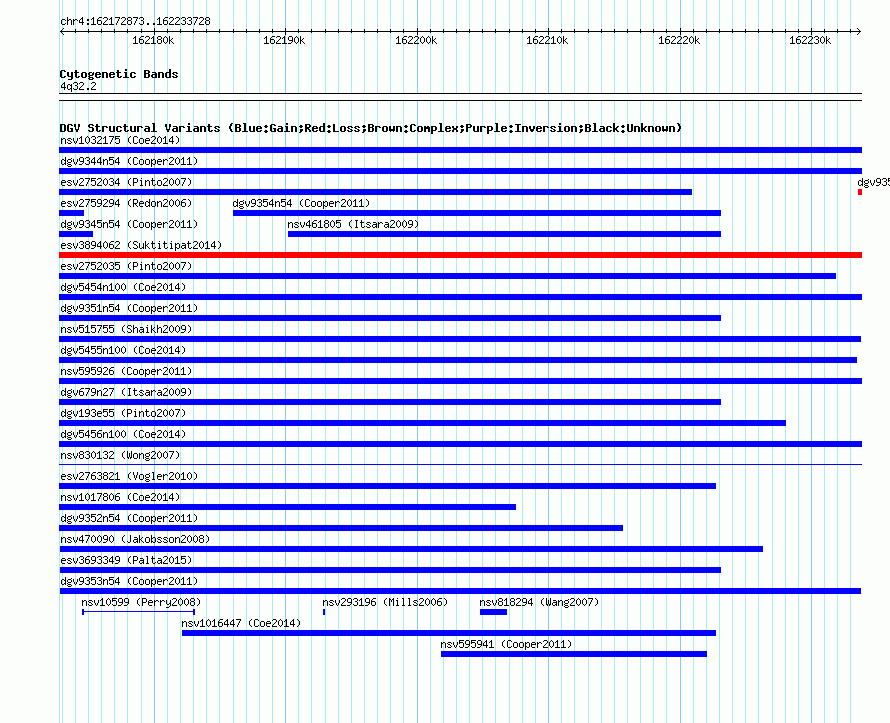Click the blue dgv9354n54 gain bar
This screenshot has height=723, width=890.
pos(477,213)
